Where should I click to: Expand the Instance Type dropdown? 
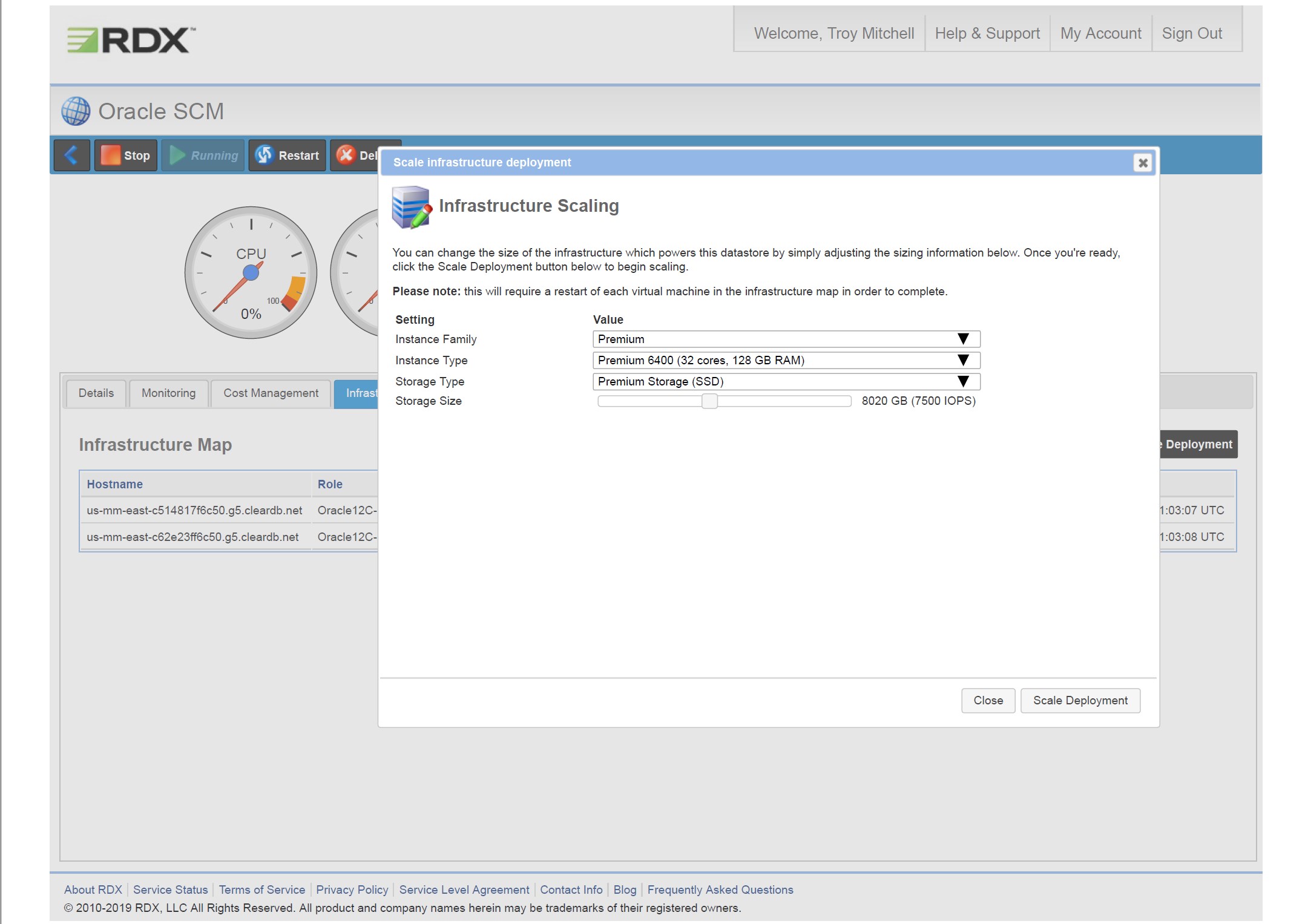786,360
